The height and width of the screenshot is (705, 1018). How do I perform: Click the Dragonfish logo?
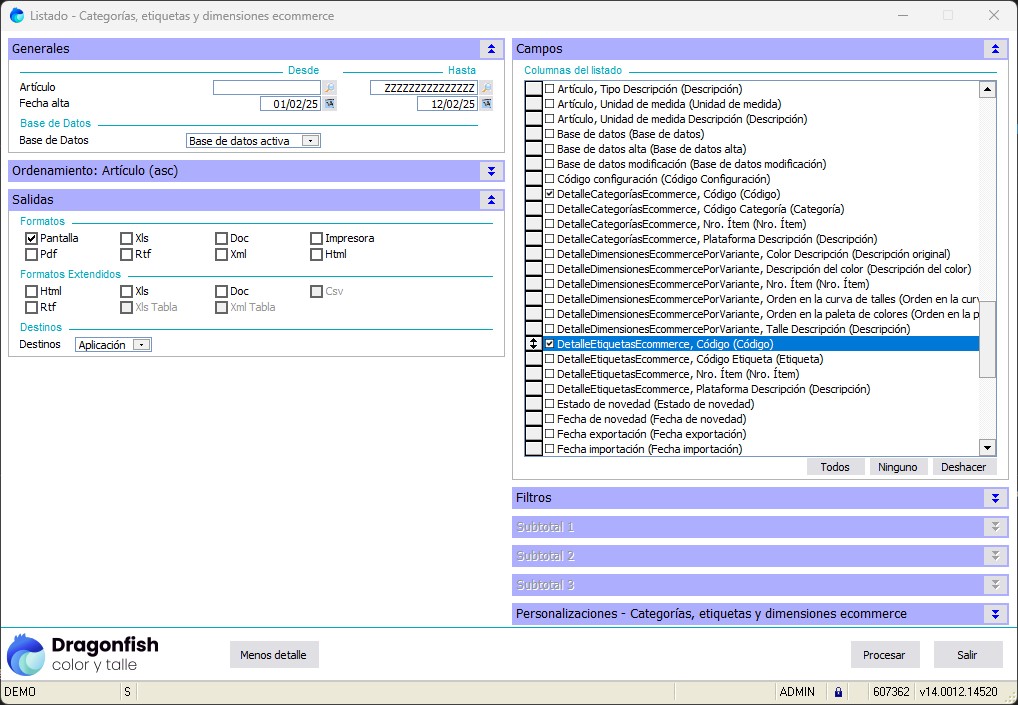(x=26, y=655)
